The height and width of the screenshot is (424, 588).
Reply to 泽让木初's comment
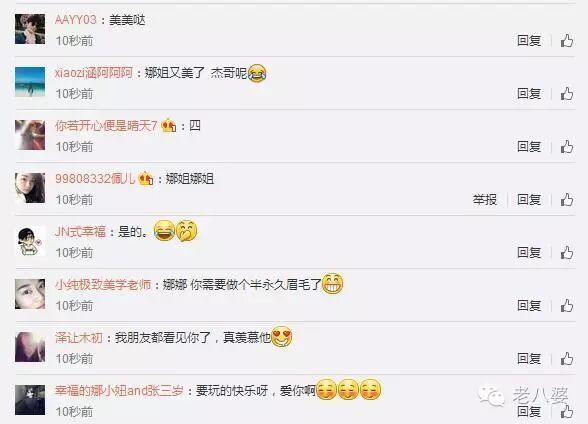[x=529, y=359]
